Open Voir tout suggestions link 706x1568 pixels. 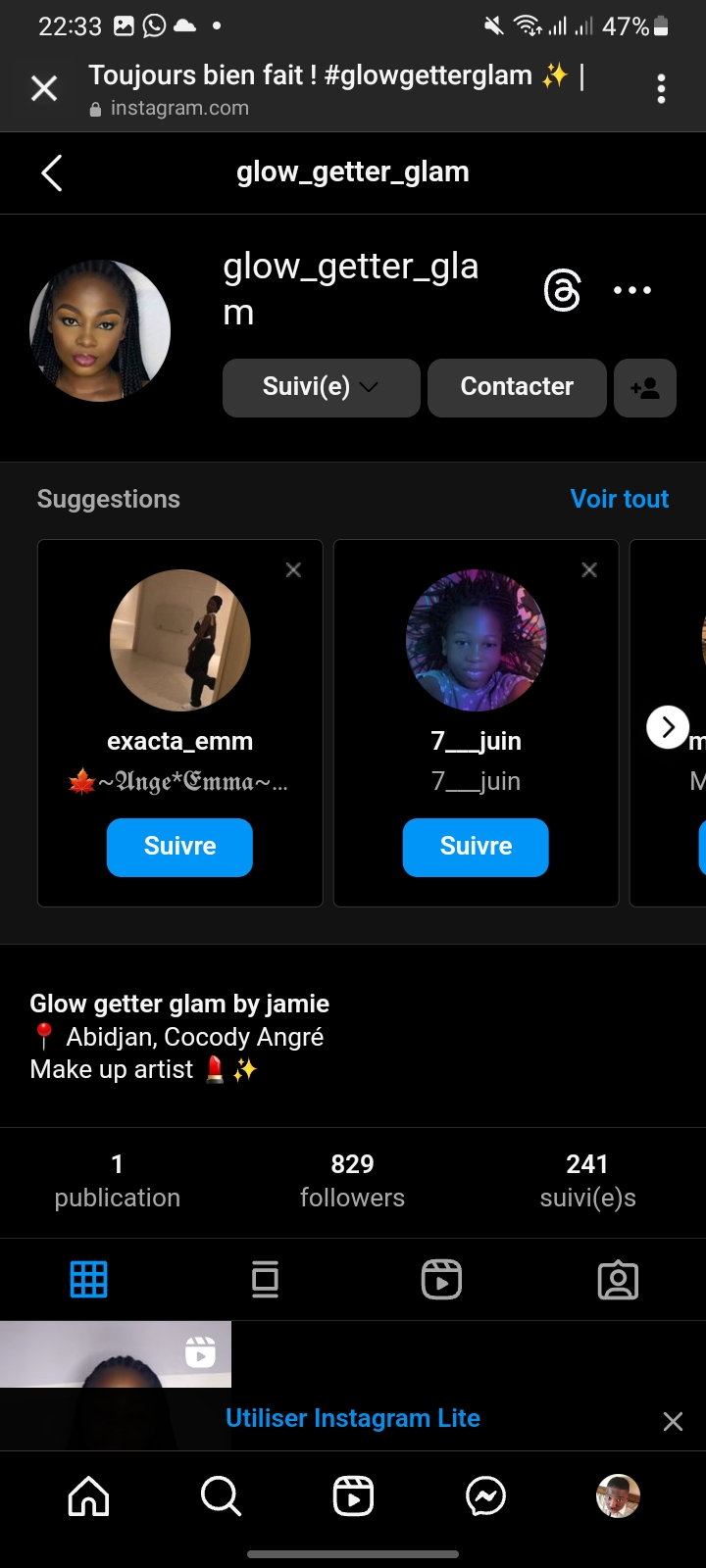[620, 499]
